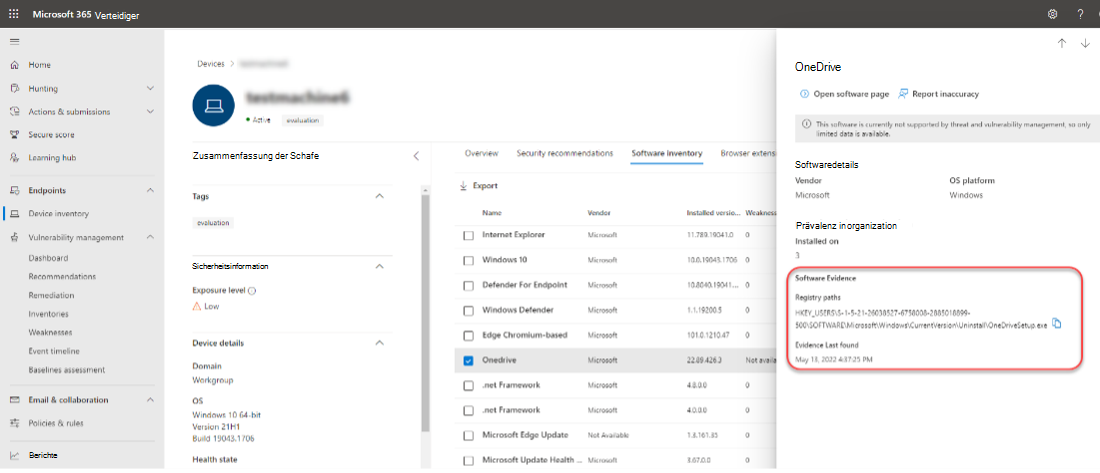Image resolution: width=1100 pixels, height=473 pixels.
Task: Click Email & collaboration envelope icon
Action: (x=14, y=400)
